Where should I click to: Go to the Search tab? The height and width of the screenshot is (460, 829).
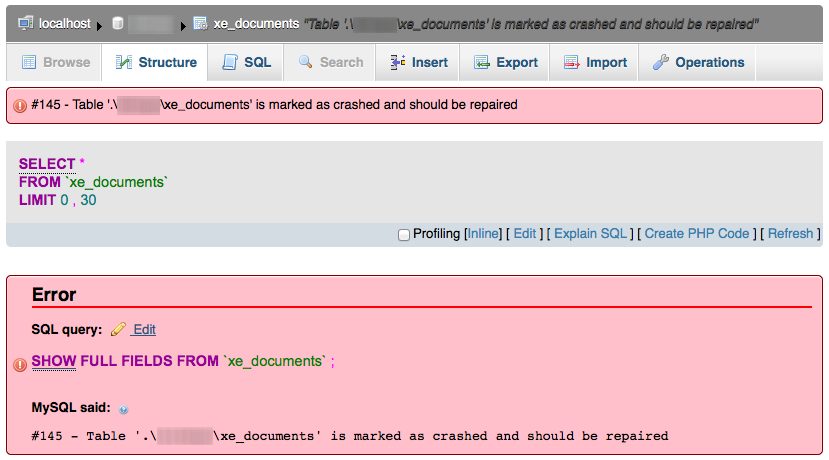(x=330, y=62)
